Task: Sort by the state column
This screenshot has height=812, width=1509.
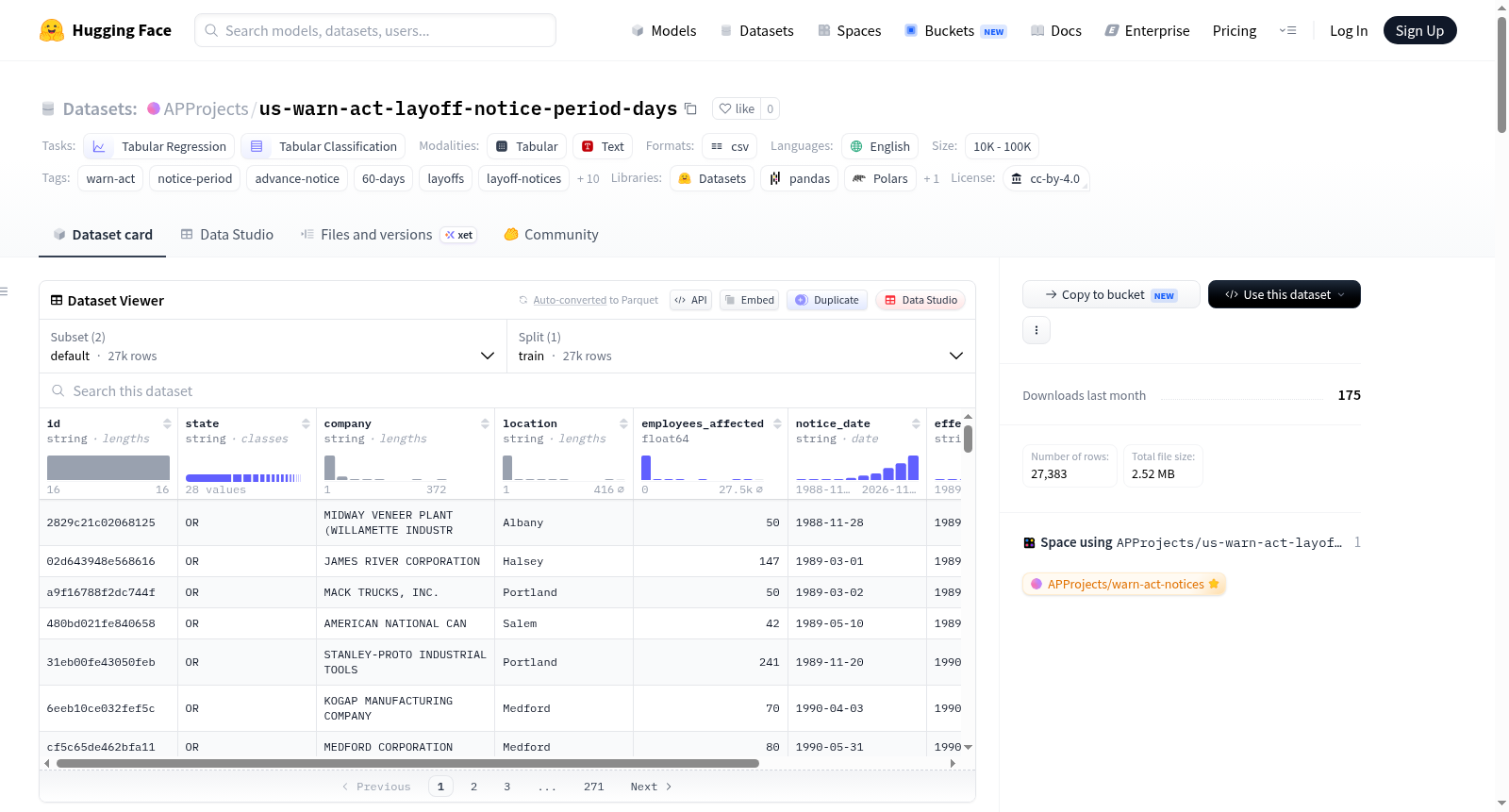Action: coord(306,423)
